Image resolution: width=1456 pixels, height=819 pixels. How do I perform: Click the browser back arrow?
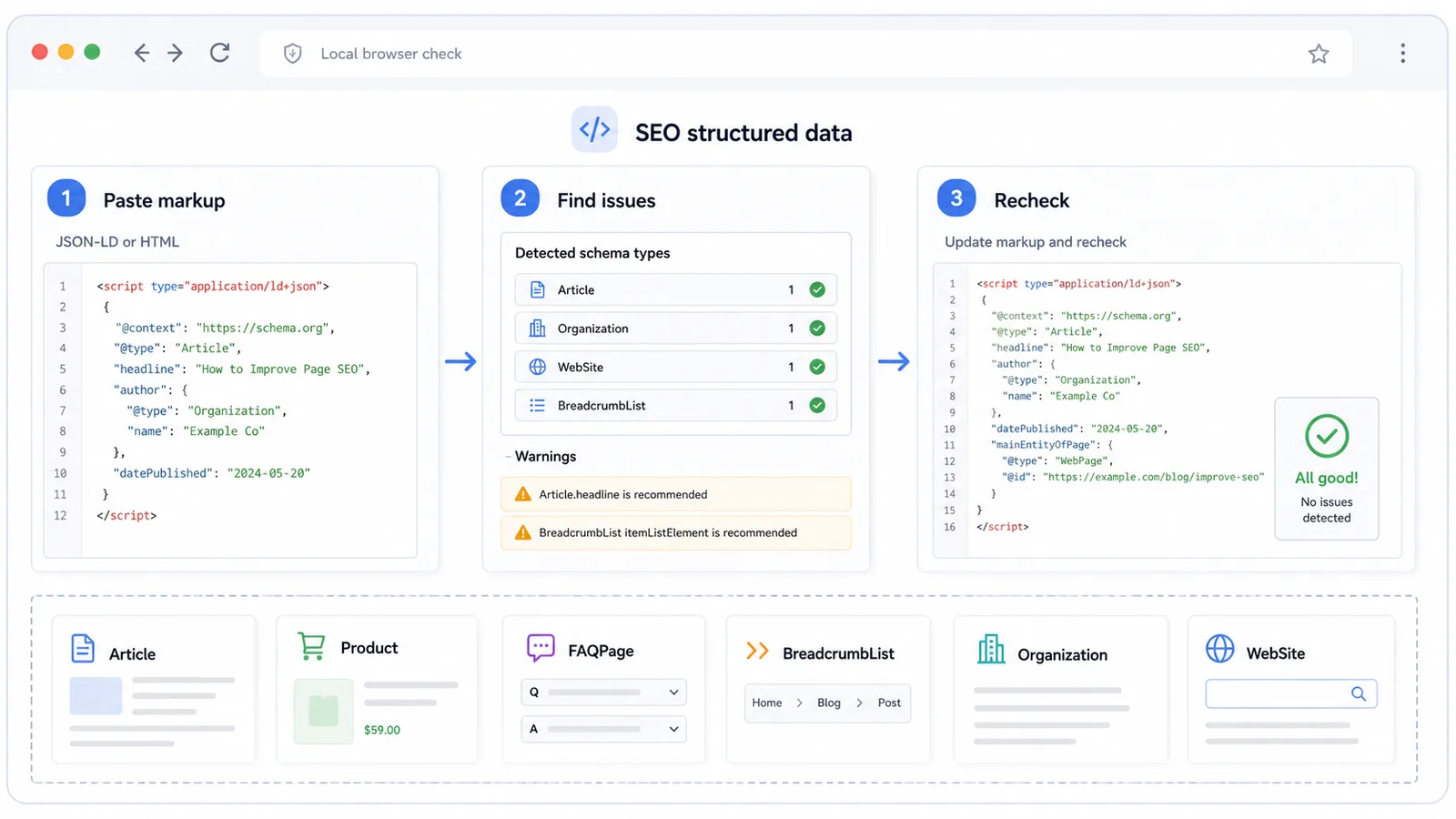pyautogui.click(x=141, y=53)
